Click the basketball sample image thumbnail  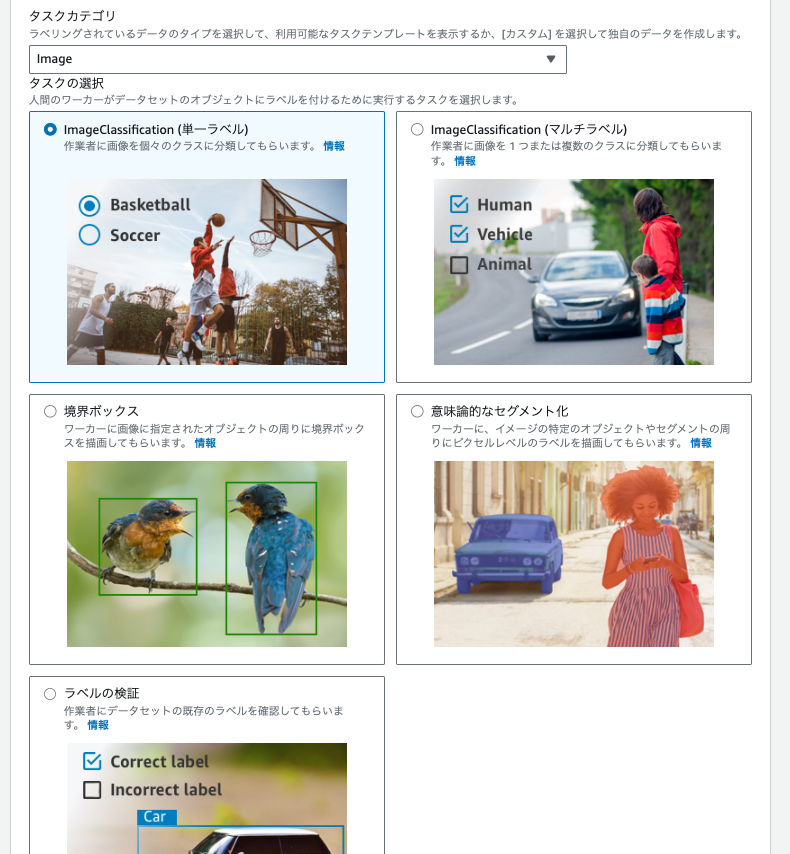[207, 272]
